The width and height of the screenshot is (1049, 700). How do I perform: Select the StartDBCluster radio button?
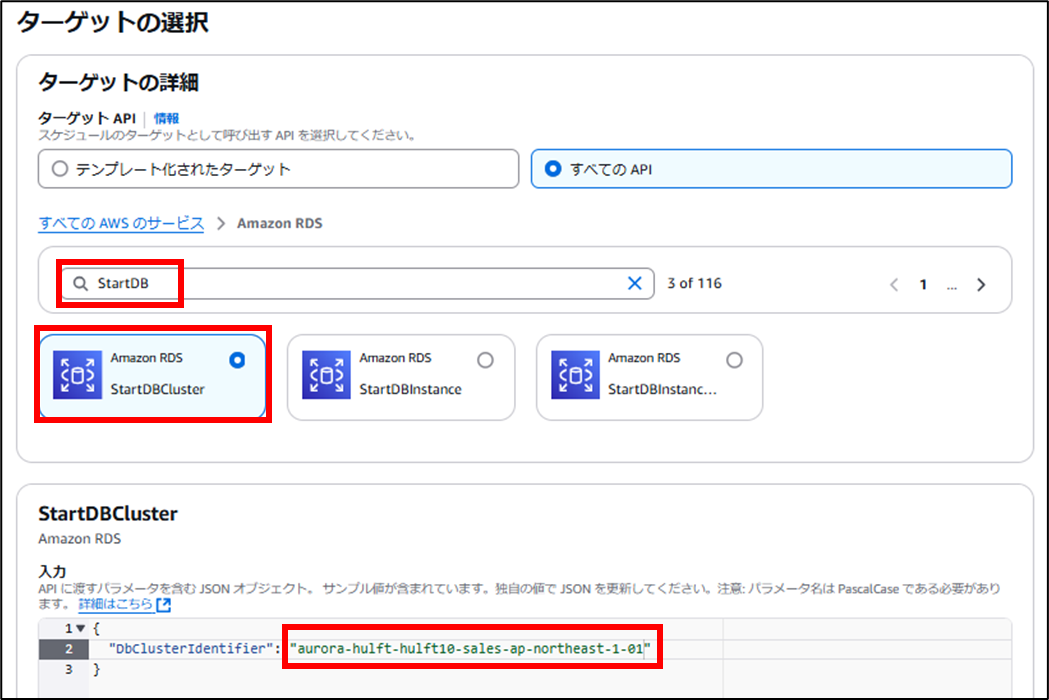[237, 360]
